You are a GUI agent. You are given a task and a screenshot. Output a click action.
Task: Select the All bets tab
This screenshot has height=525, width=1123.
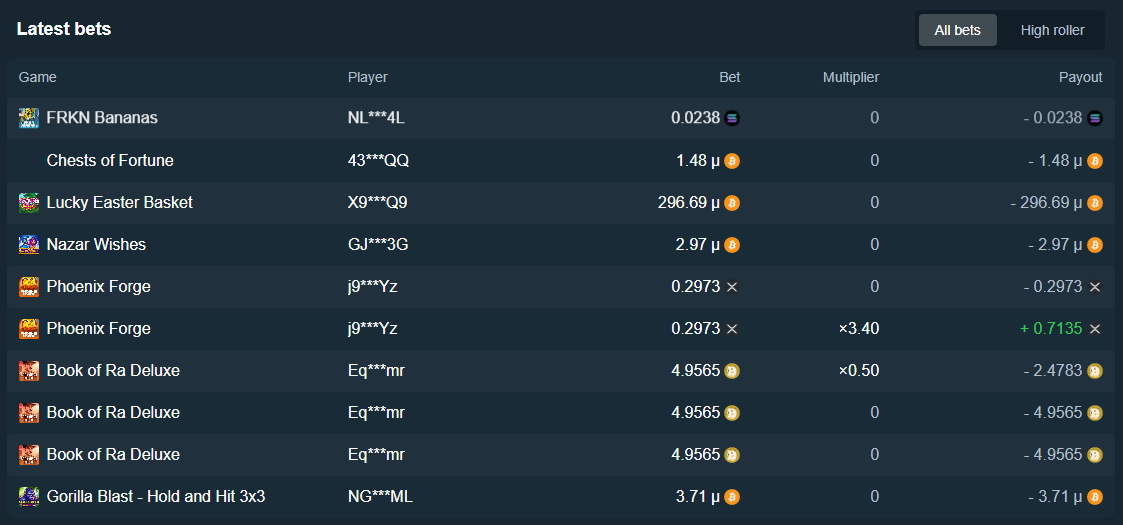click(957, 30)
